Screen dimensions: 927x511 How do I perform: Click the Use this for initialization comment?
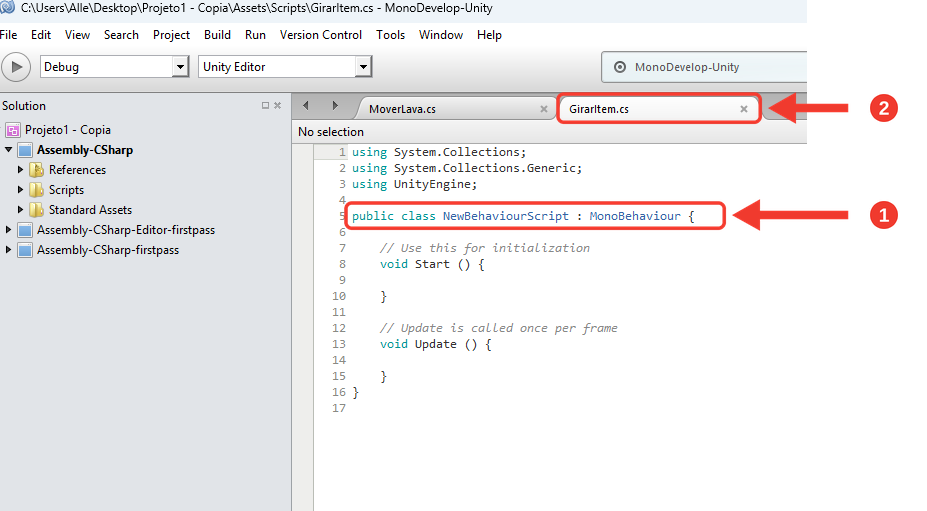coord(485,248)
